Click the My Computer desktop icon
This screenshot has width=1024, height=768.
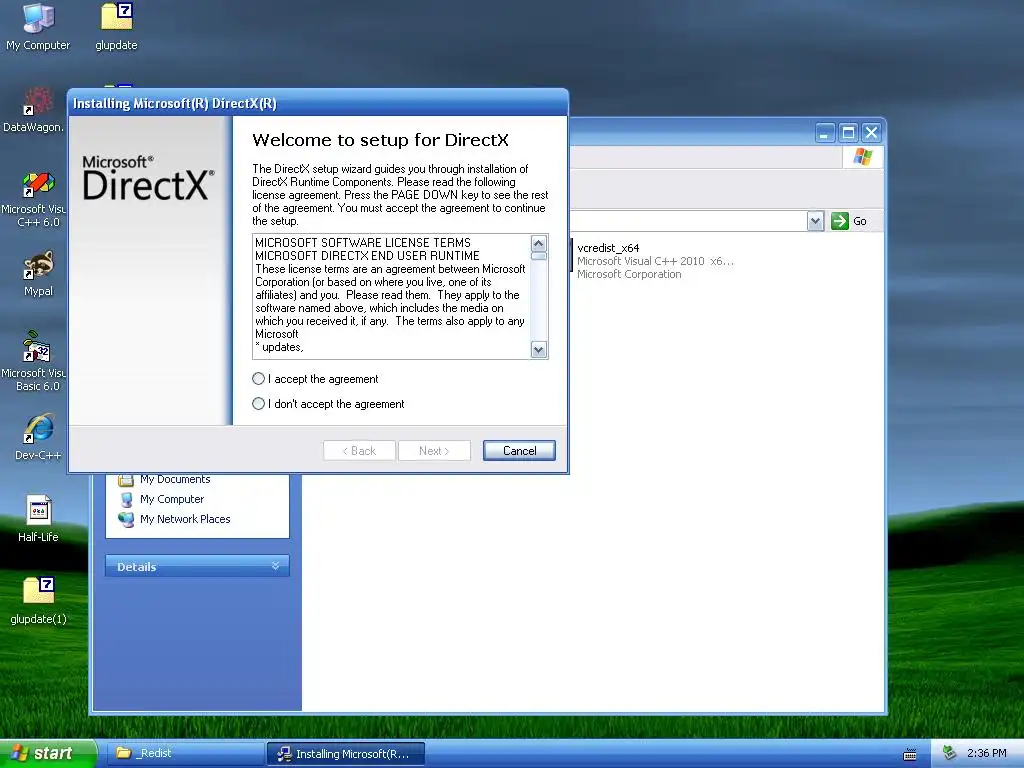(x=38, y=27)
